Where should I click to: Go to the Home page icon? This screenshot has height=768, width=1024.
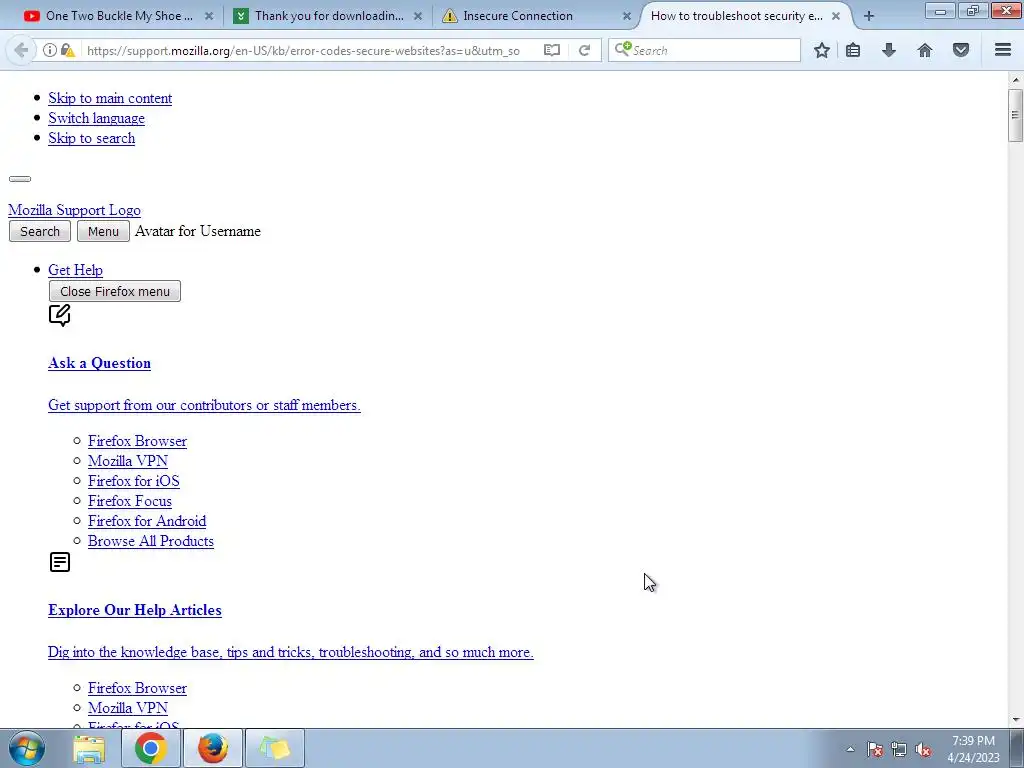point(925,50)
